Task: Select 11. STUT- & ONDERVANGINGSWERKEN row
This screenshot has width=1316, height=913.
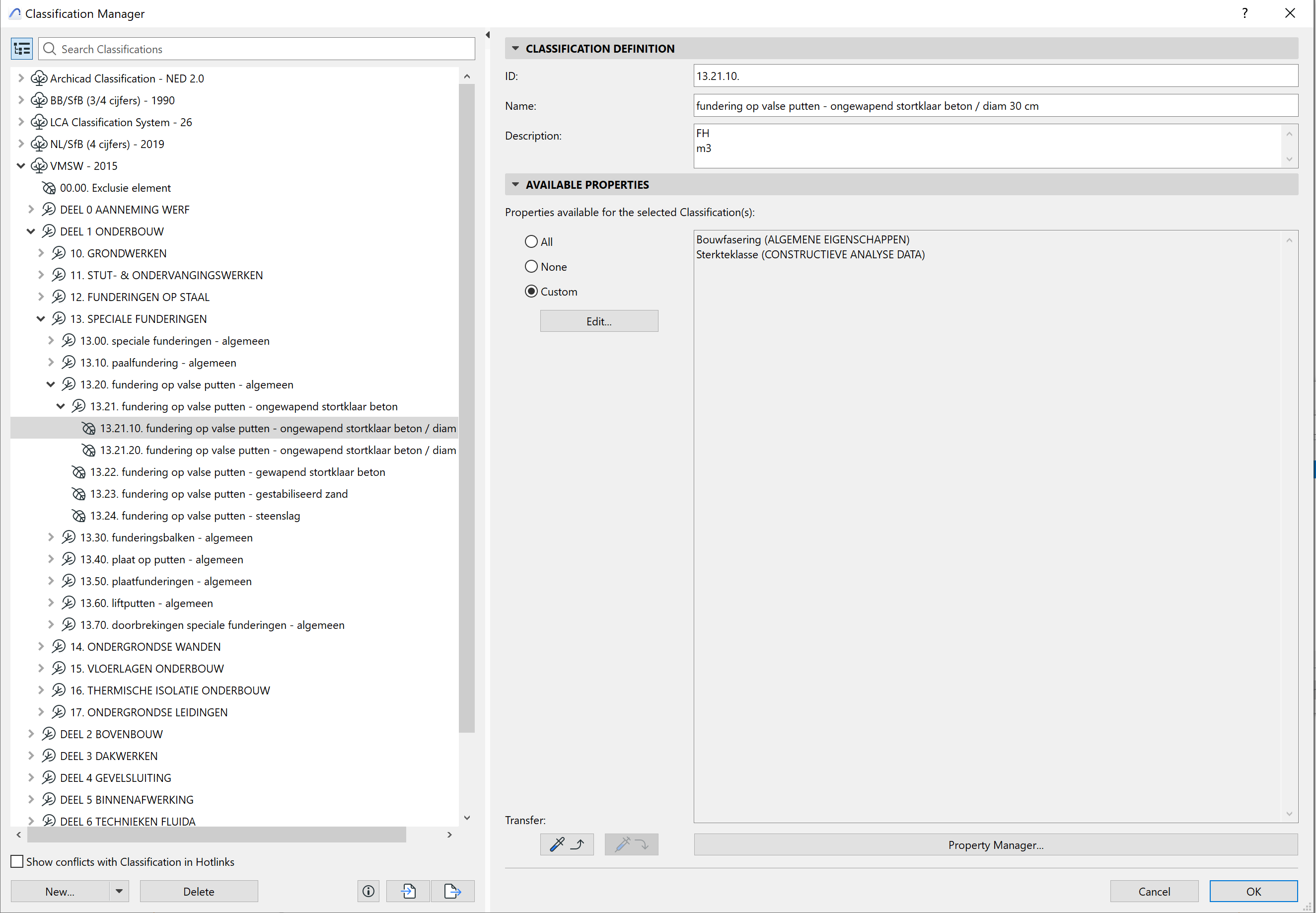Action: point(234,275)
